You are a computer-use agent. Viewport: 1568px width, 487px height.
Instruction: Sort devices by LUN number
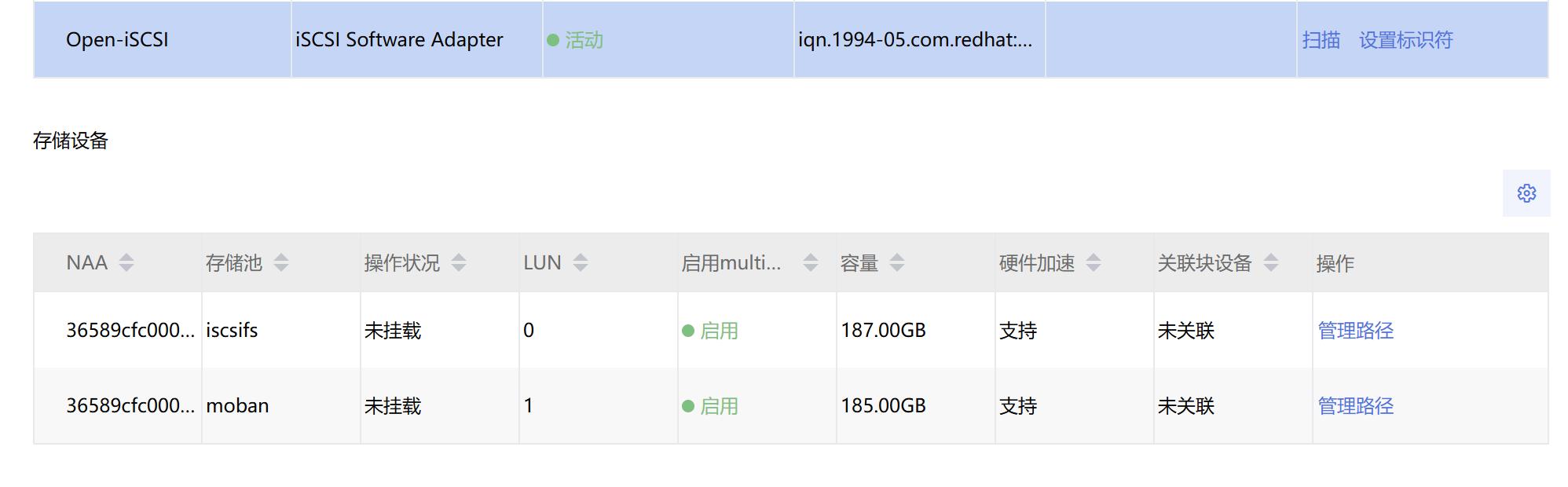coord(581,262)
